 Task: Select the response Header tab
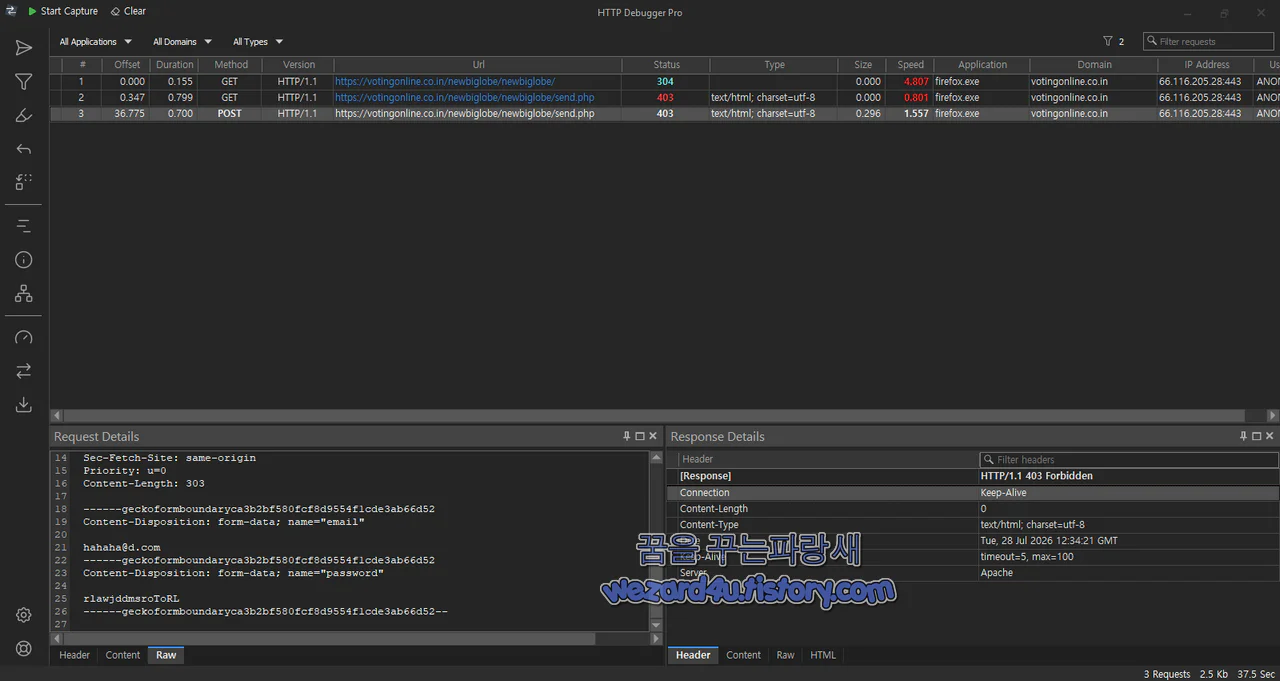coord(693,655)
